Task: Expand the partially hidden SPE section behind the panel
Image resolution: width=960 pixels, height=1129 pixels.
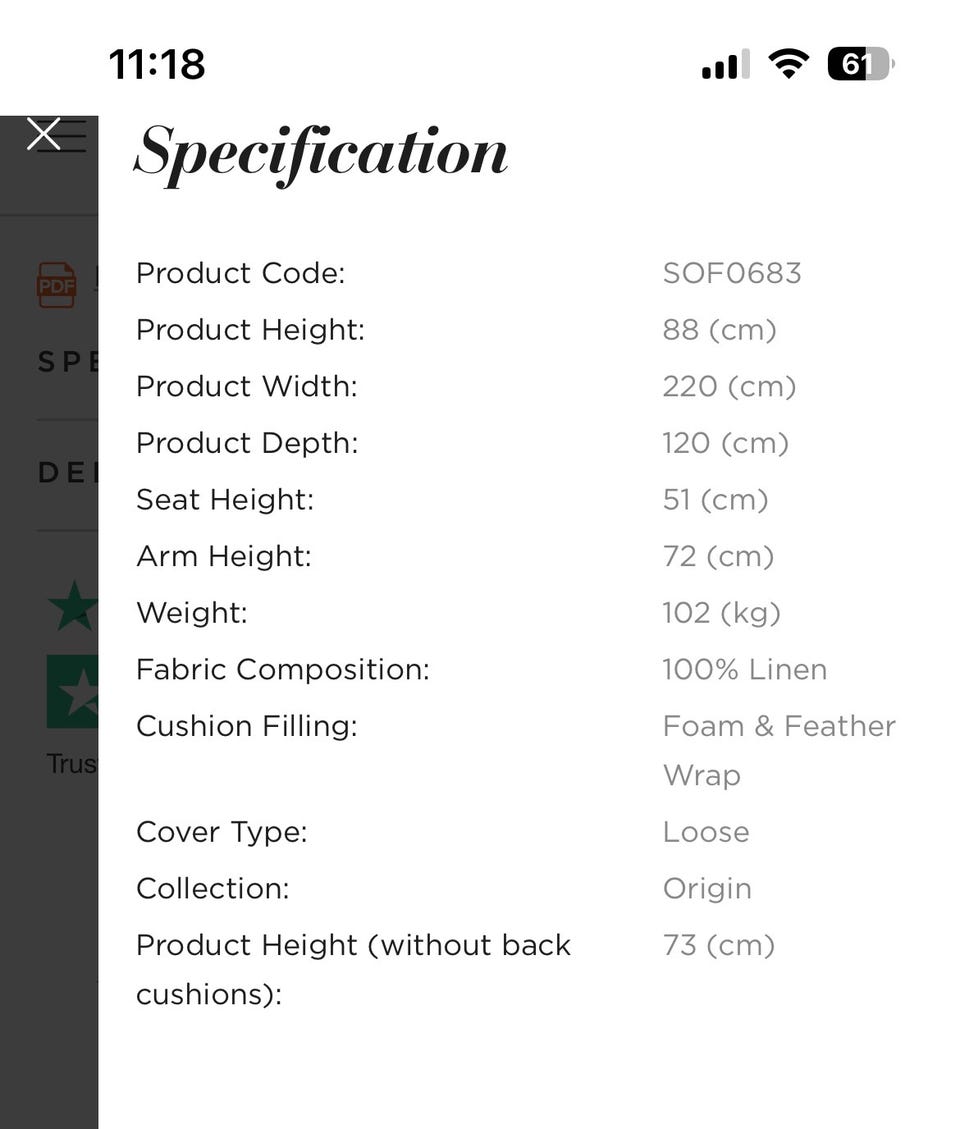Action: tap(67, 362)
